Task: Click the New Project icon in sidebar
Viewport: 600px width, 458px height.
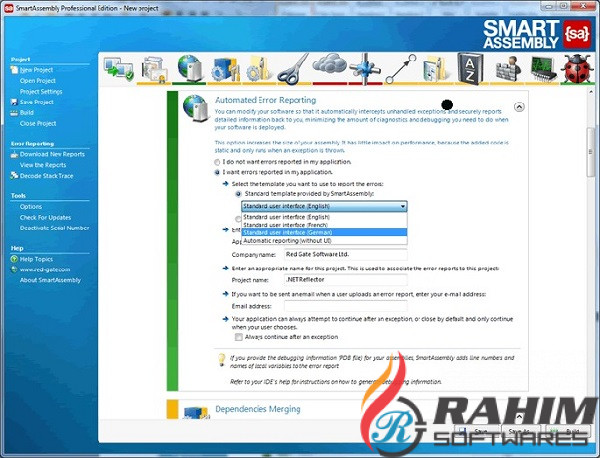Action: click(15, 70)
